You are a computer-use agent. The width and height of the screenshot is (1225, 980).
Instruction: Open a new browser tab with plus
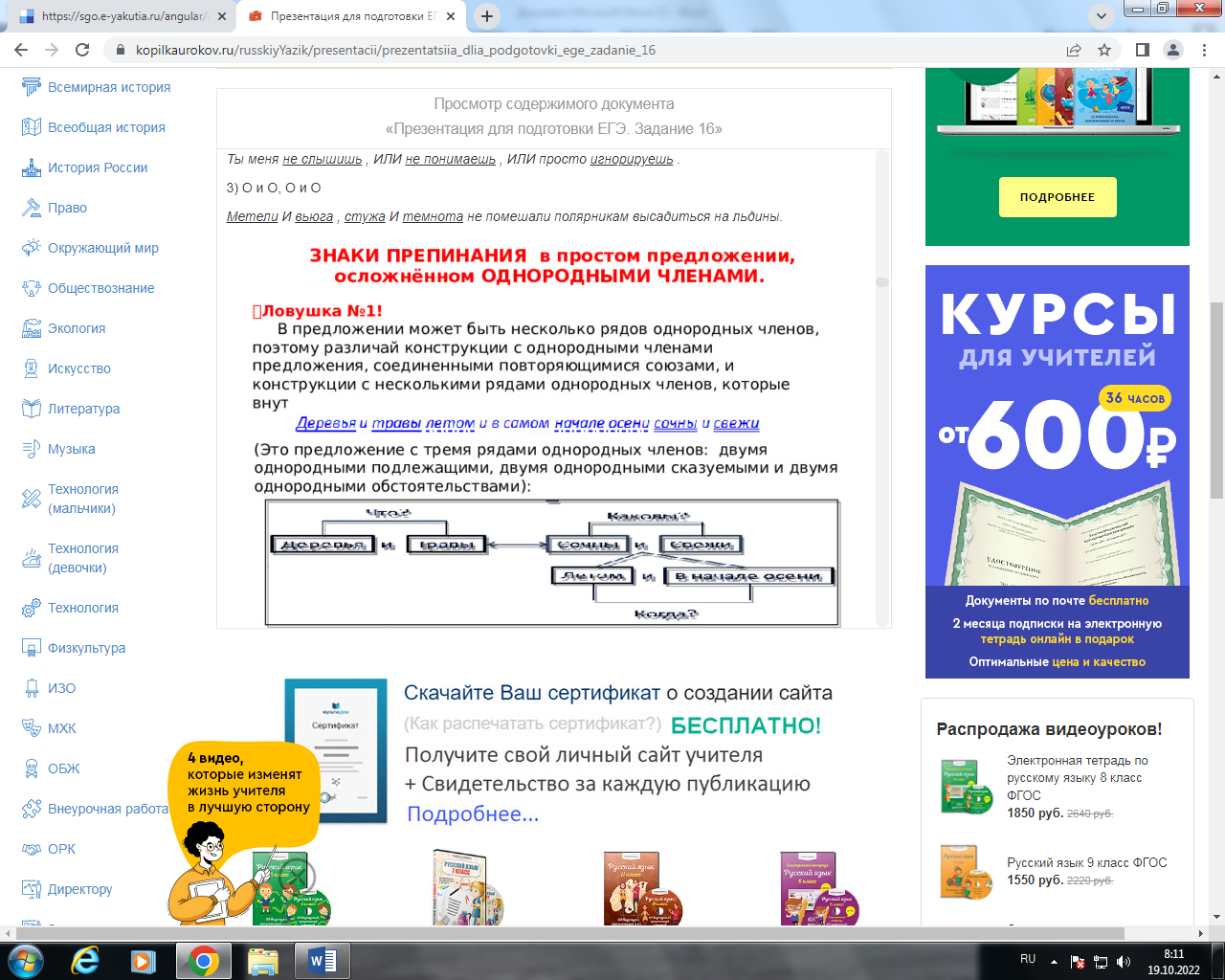(x=487, y=16)
